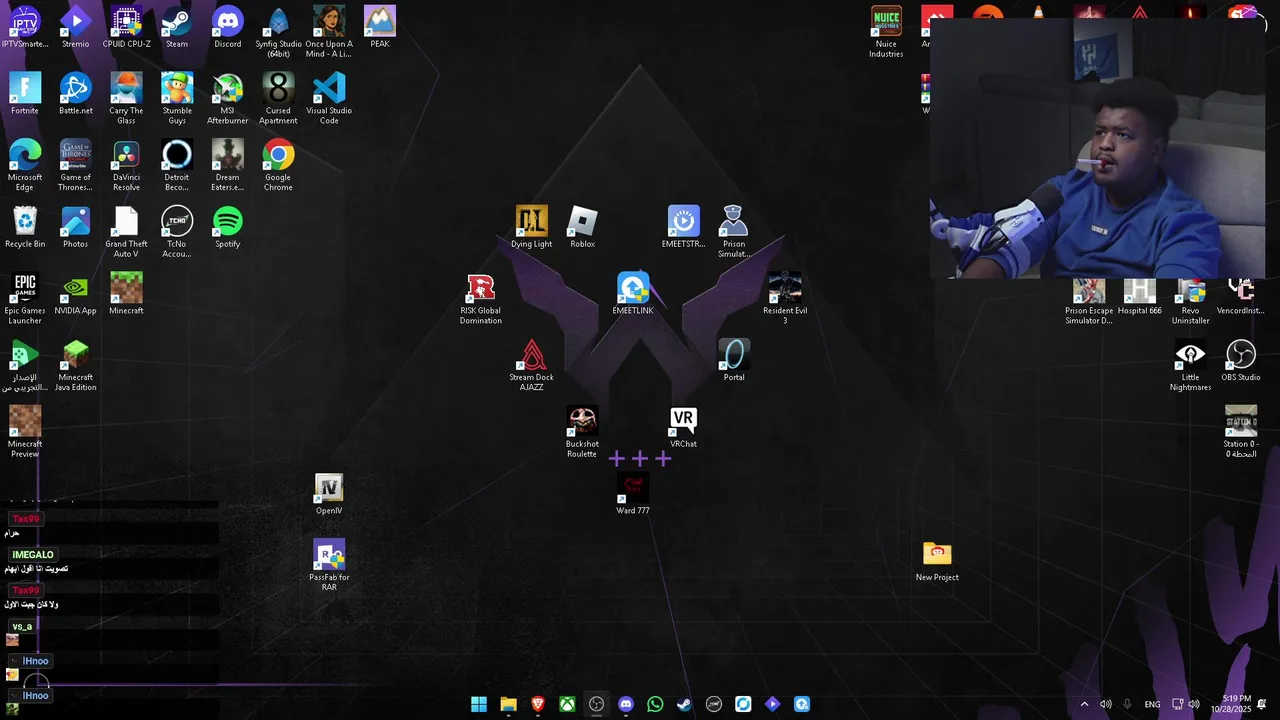
Task: Select the Minecraft Preview icon
Action: (x=25, y=432)
